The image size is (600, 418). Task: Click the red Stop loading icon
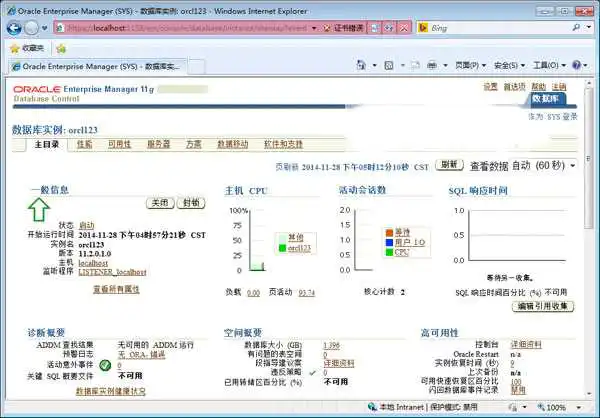(x=404, y=28)
